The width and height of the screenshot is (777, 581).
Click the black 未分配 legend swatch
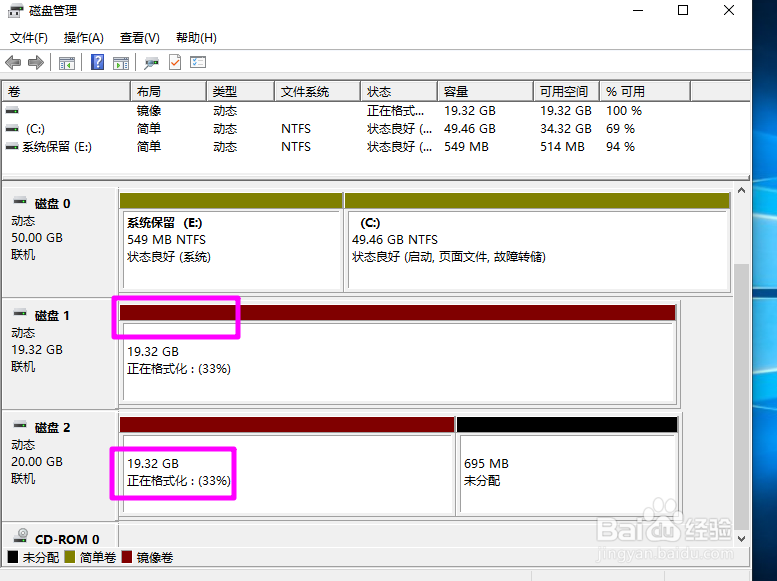coord(13,557)
